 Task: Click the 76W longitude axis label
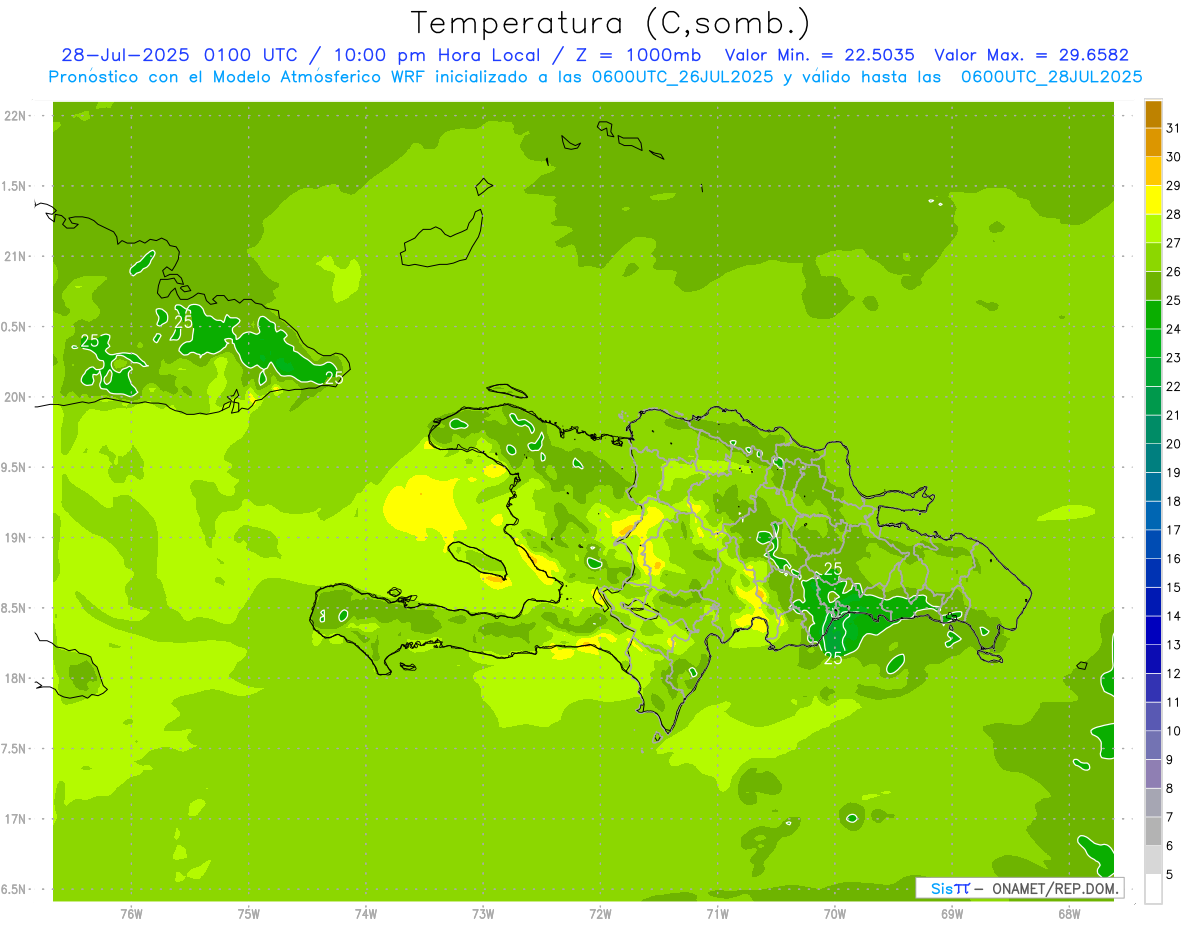coord(131,914)
